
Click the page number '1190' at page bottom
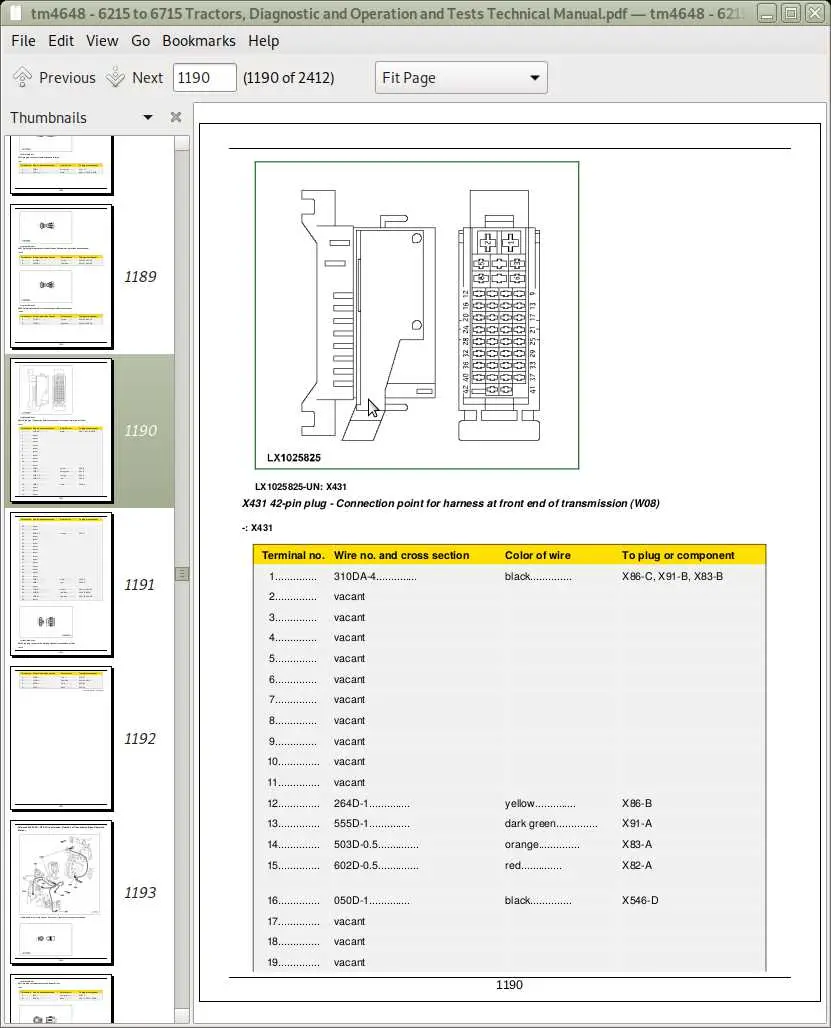509,985
